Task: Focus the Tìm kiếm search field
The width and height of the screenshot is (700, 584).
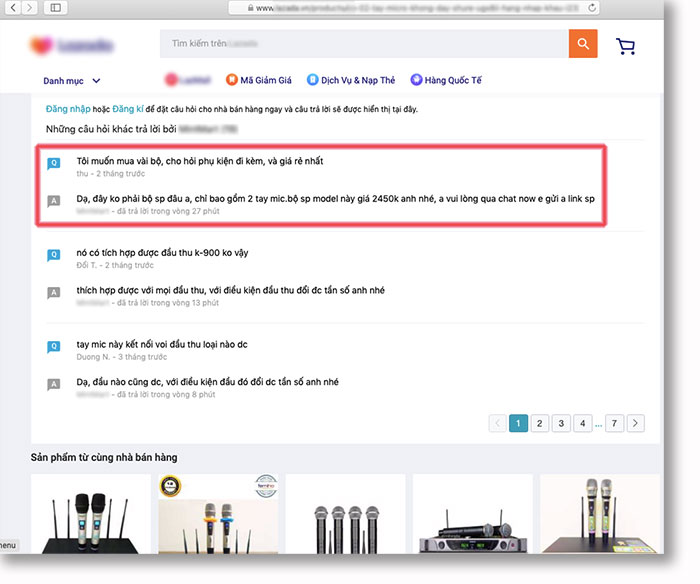Action: 364,44
